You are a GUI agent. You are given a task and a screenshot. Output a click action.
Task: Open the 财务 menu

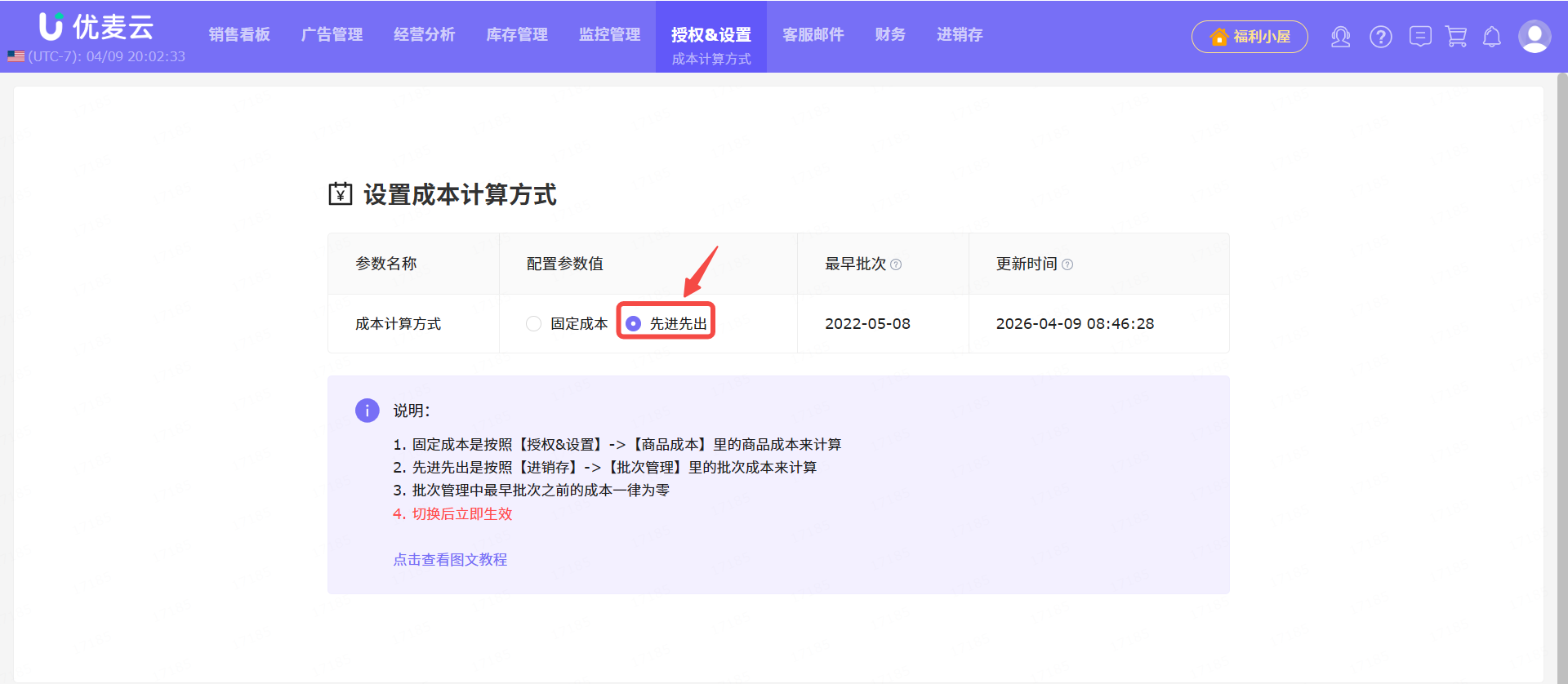click(890, 34)
